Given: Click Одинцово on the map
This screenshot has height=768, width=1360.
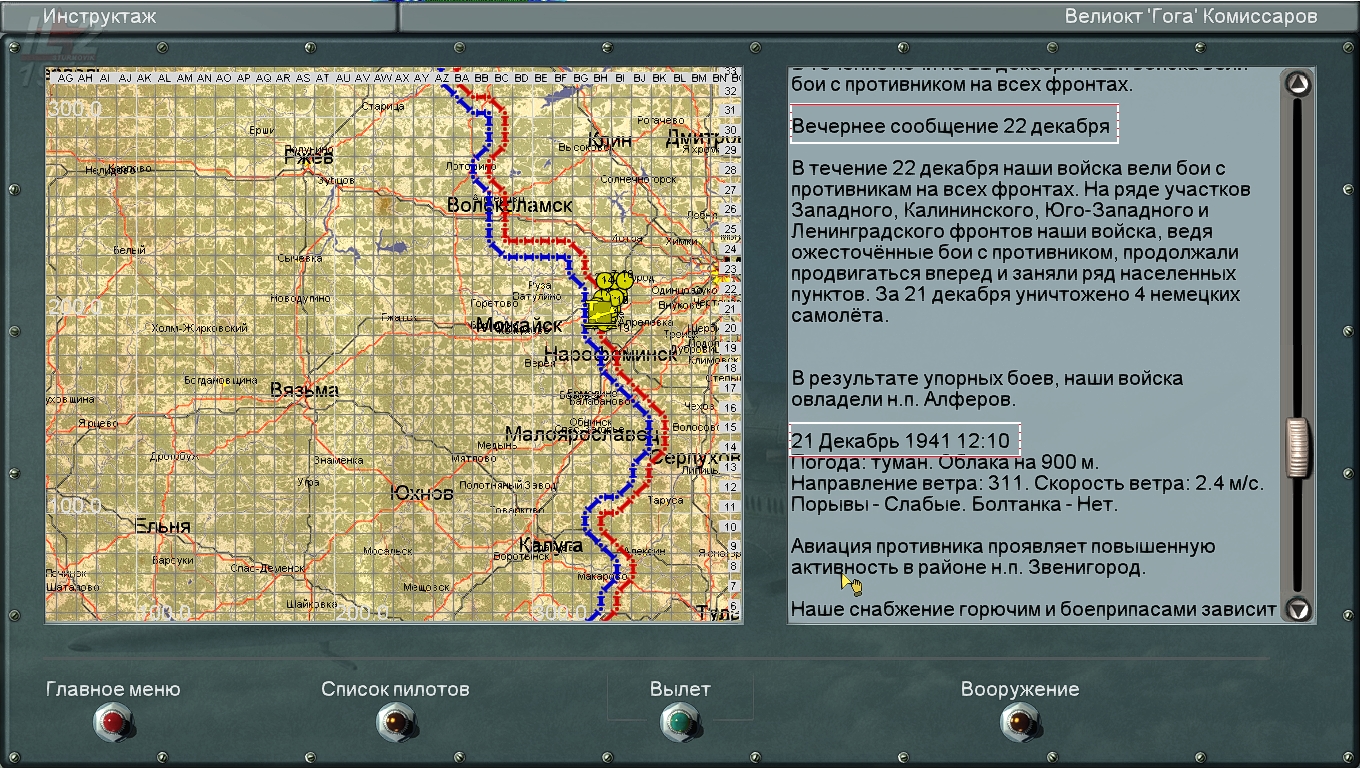Looking at the screenshot, I should [678, 290].
